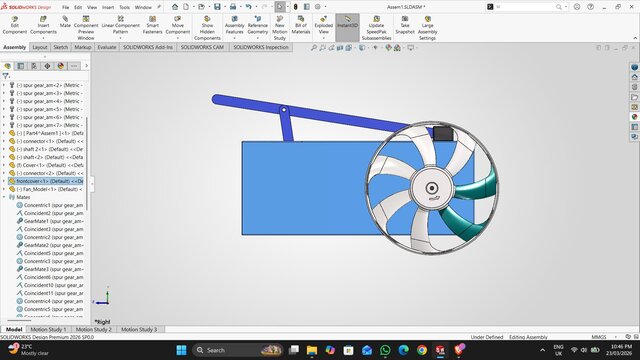The height and width of the screenshot is (360, 640).
Task: Switch to the Sketch ribbon tab
Action: coord(60,47)
